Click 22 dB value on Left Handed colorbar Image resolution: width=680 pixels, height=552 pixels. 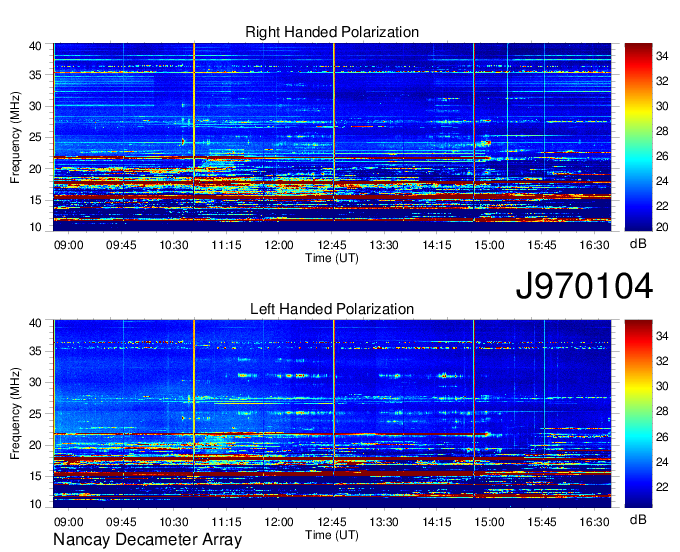(x=662, y=487)
